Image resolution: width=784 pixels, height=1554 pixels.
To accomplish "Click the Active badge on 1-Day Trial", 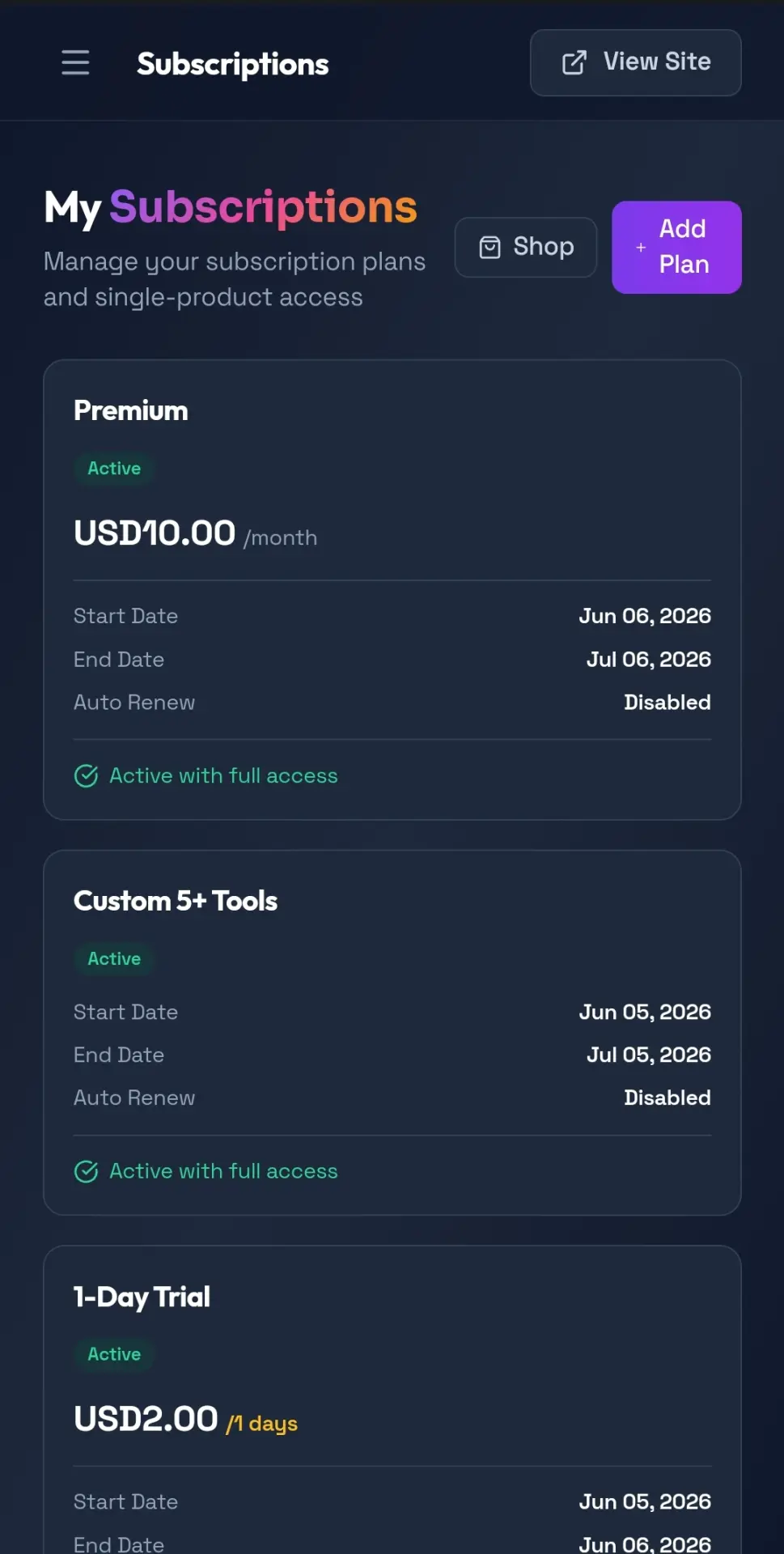I will coord(114,1354).
